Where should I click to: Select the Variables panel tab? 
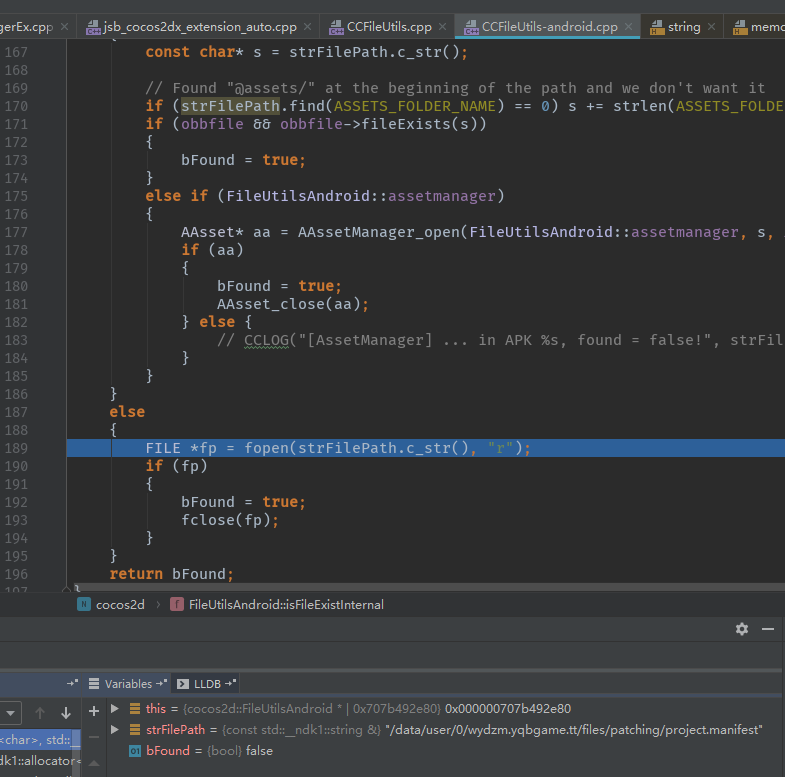pos(128,684)
